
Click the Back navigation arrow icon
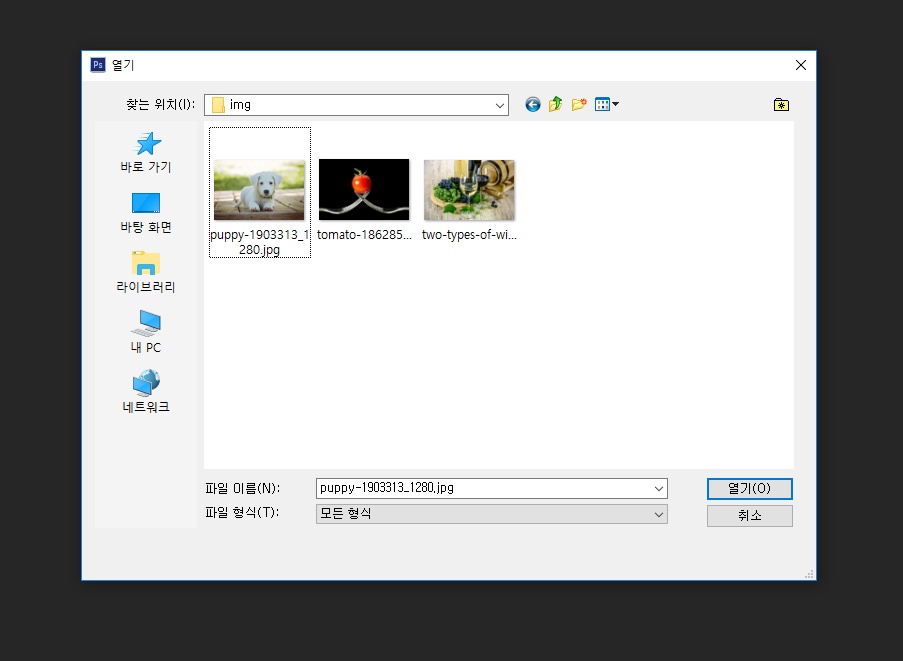[x=532, y=104]
